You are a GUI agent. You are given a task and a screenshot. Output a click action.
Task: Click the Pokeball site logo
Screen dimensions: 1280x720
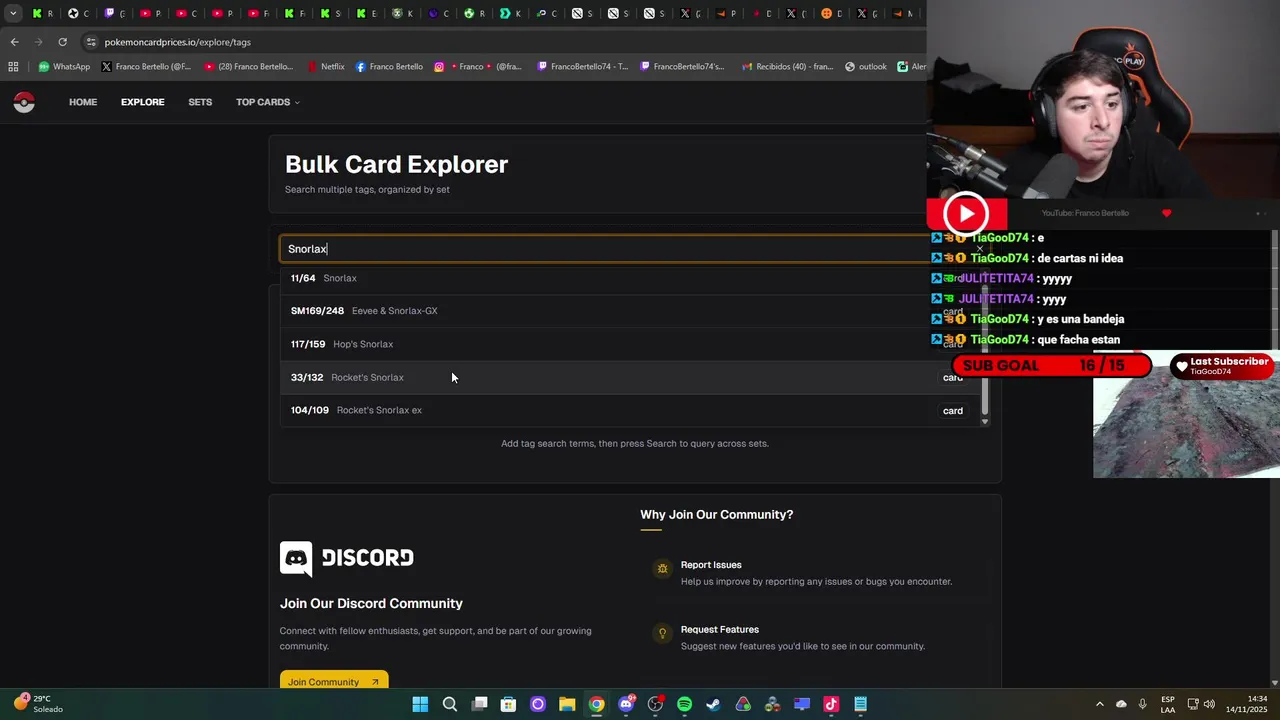[24, 102]
